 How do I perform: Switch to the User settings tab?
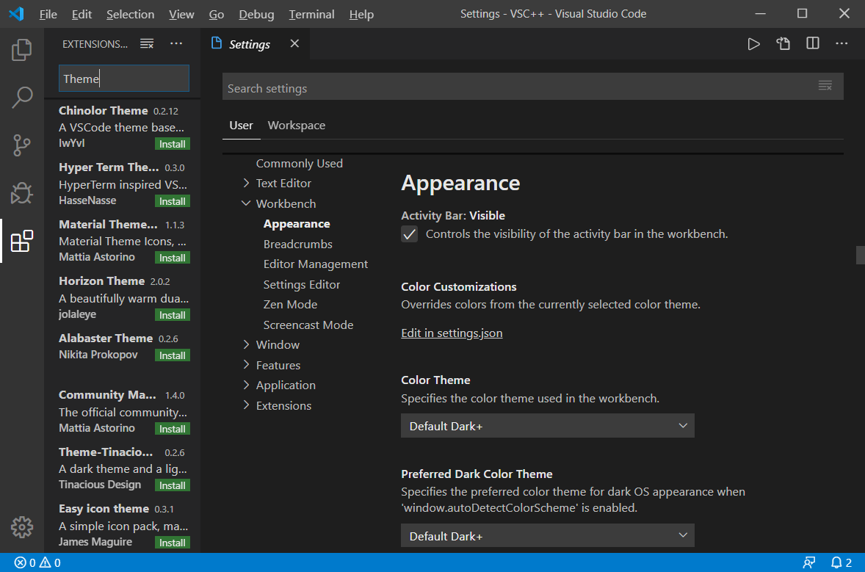tap(241, 125)
